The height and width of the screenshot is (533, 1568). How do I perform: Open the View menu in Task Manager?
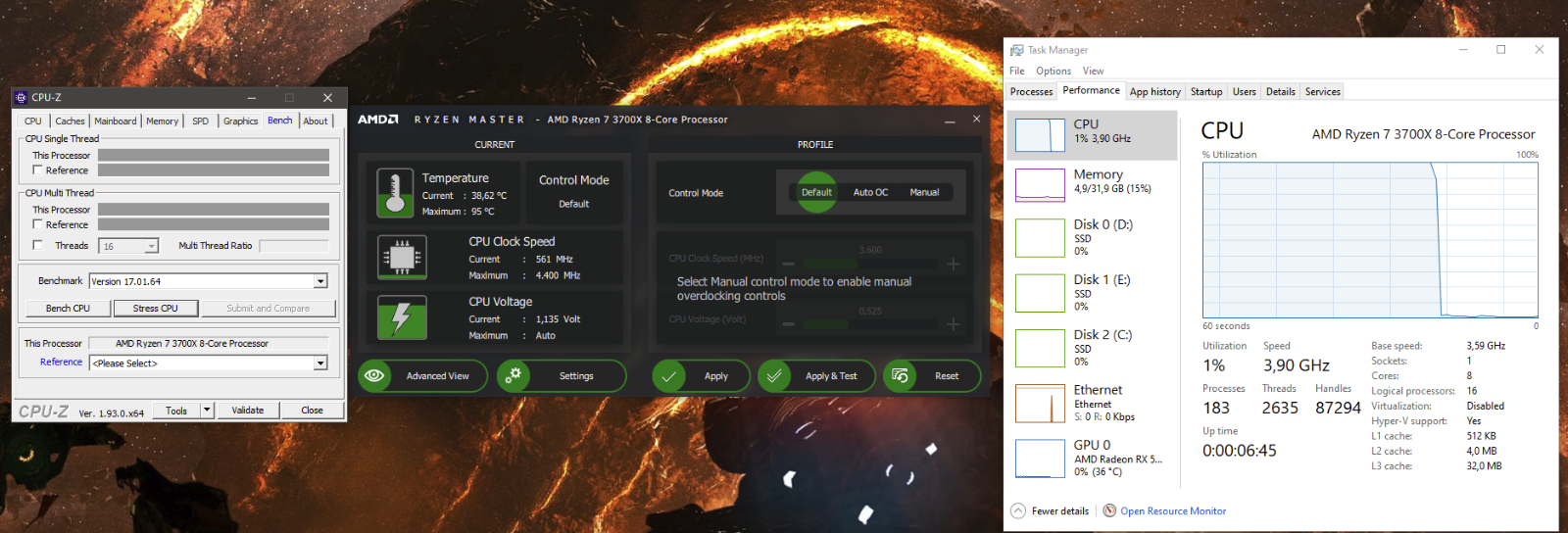(x=1093, y=71)
